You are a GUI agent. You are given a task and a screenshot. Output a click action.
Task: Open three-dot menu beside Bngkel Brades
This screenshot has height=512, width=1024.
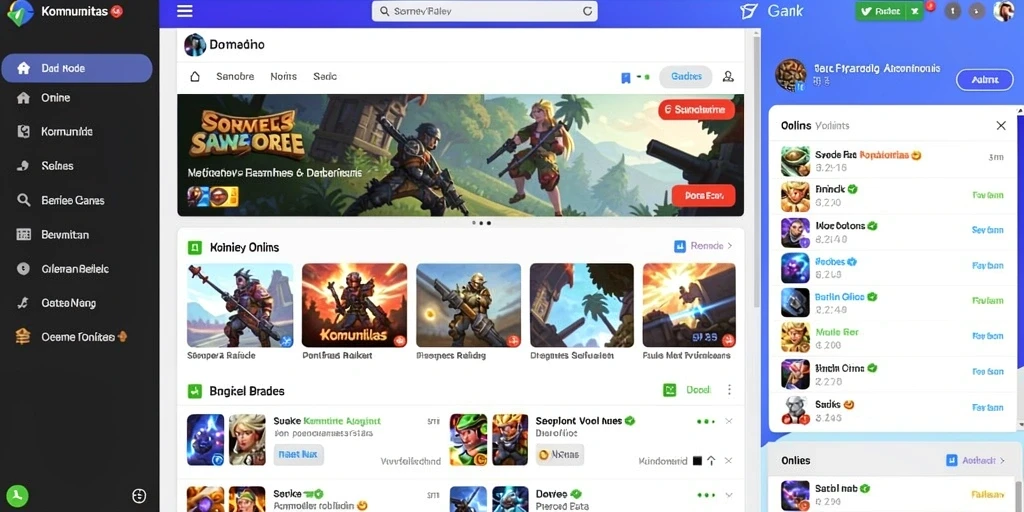[x=729, y=390]
